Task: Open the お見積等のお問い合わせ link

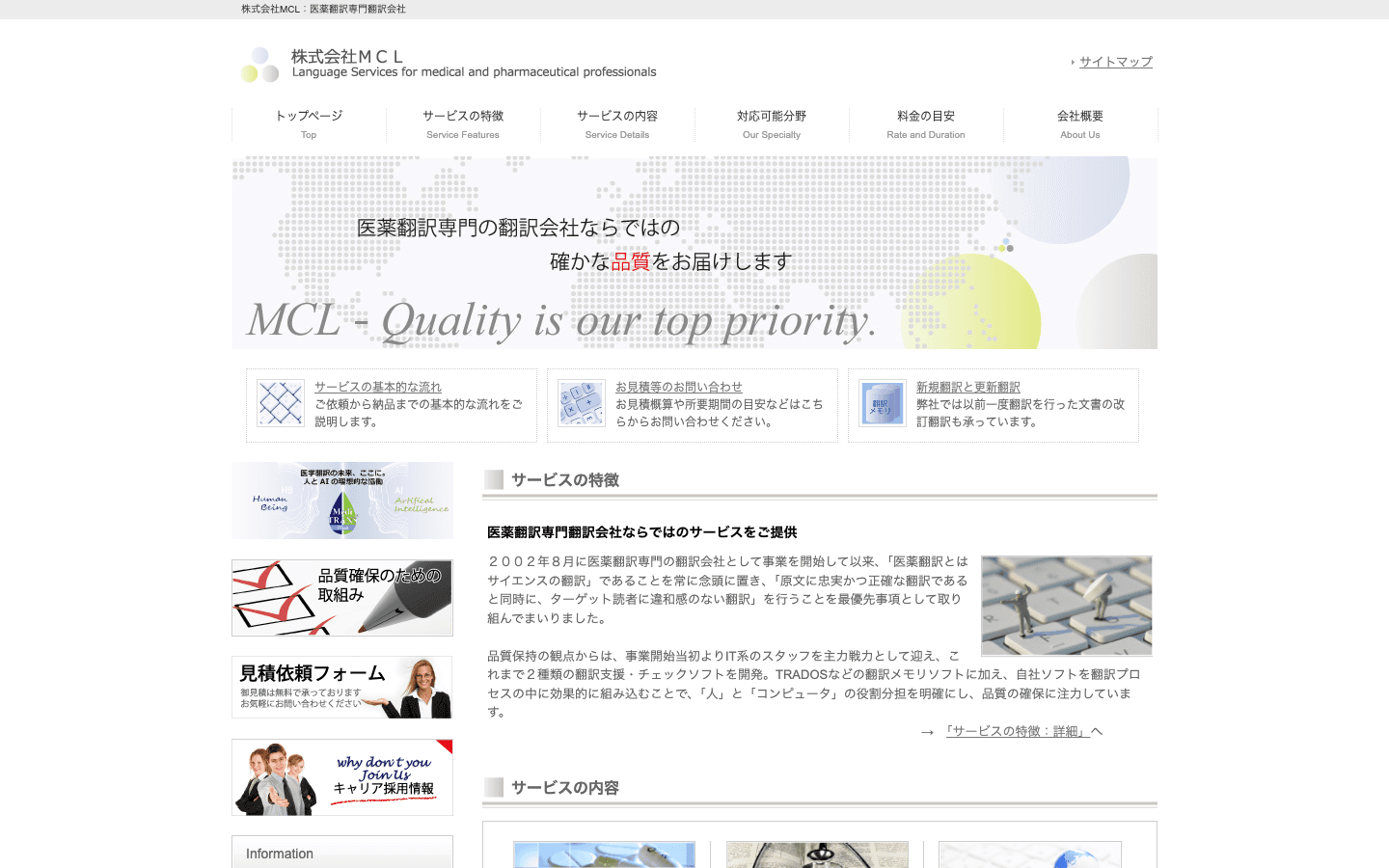Action: tap(679, 387)
